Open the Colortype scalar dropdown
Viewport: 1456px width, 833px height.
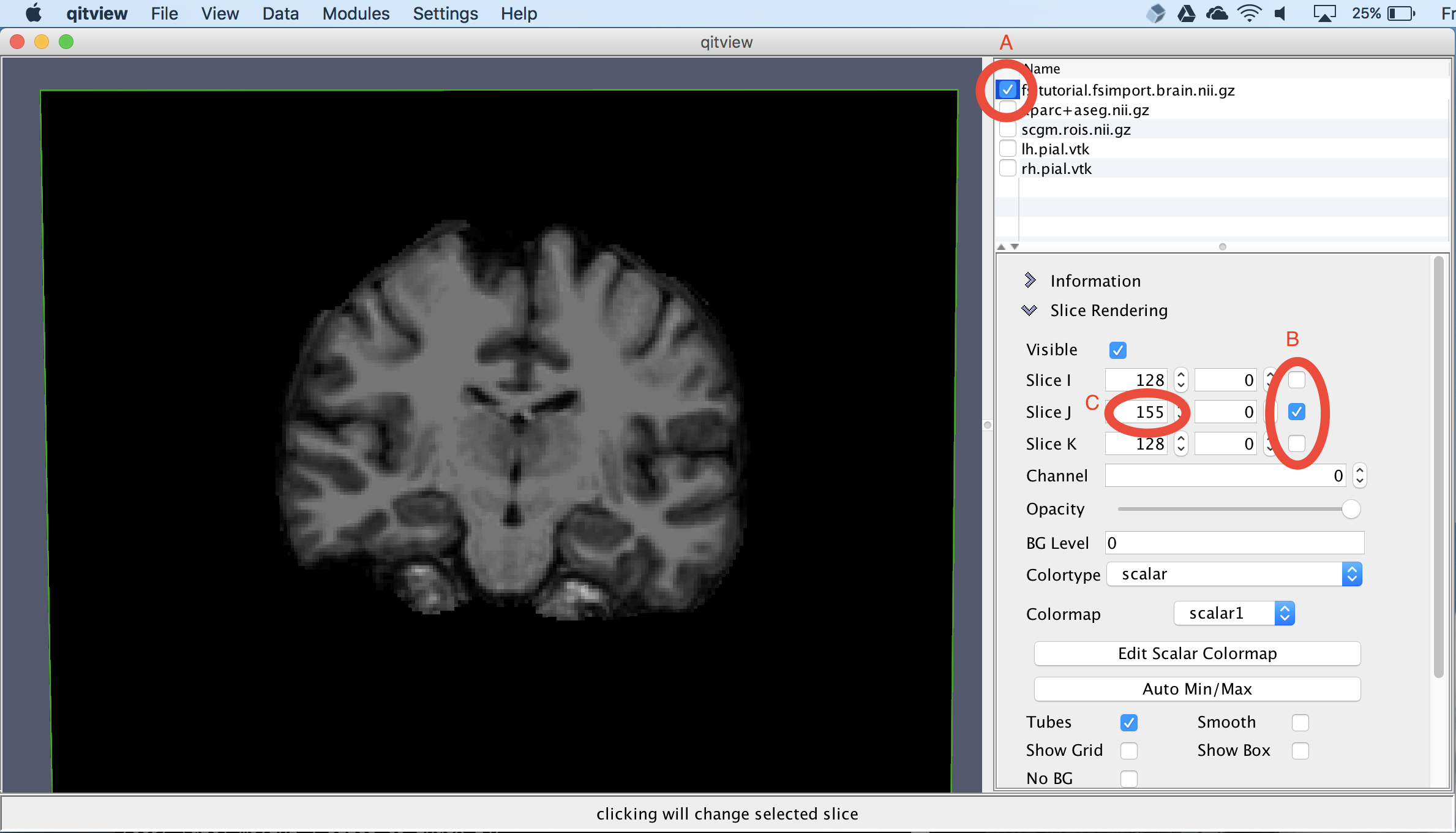pos(1234,575)
